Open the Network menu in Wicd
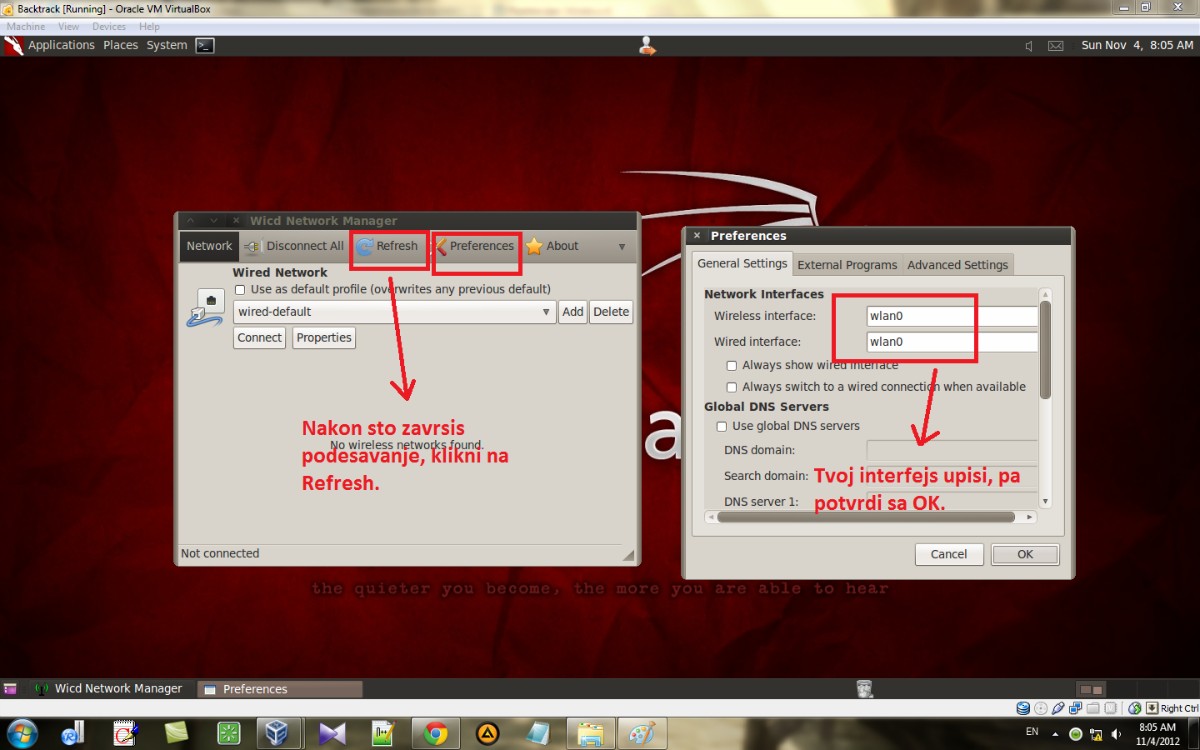 (x=209, y=246)
